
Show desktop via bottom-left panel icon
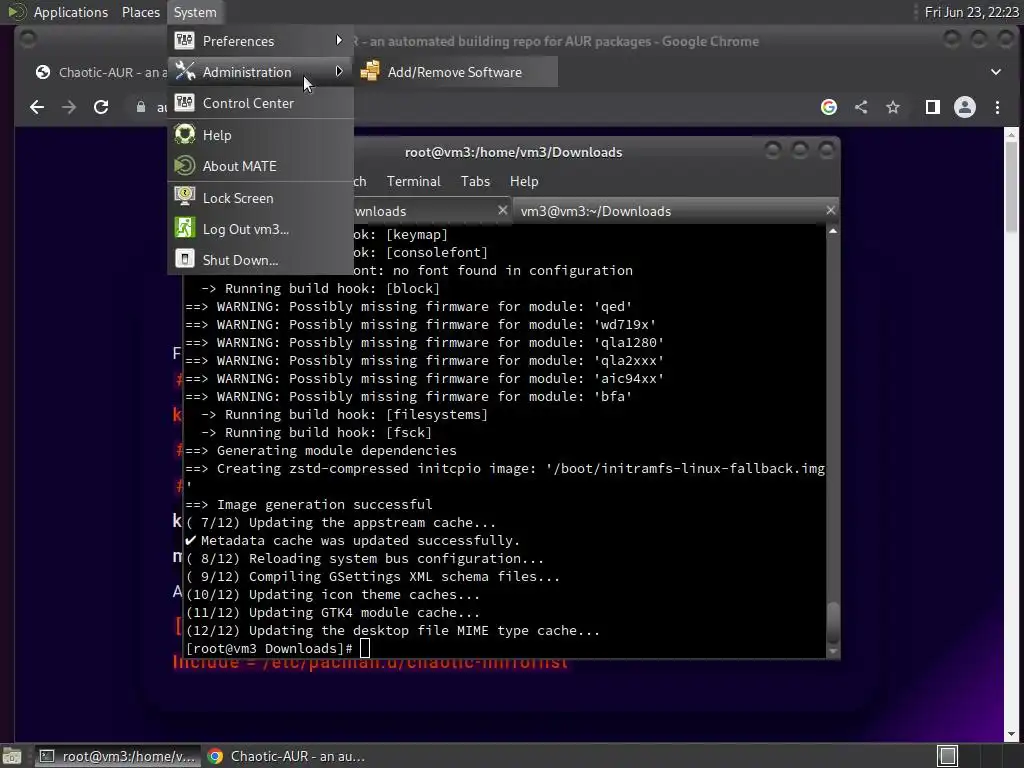pos(12,756)
